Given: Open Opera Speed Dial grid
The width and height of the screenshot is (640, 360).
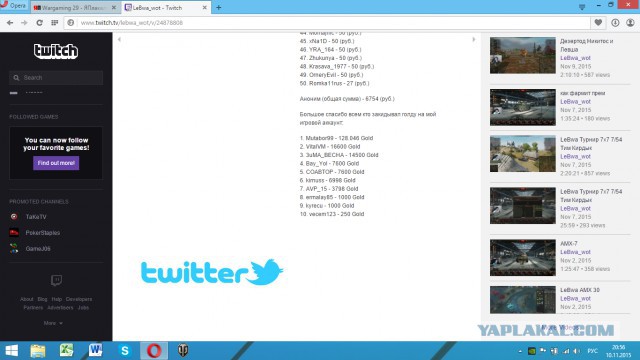Looking at the screenshot, I should tap(54, 23).
